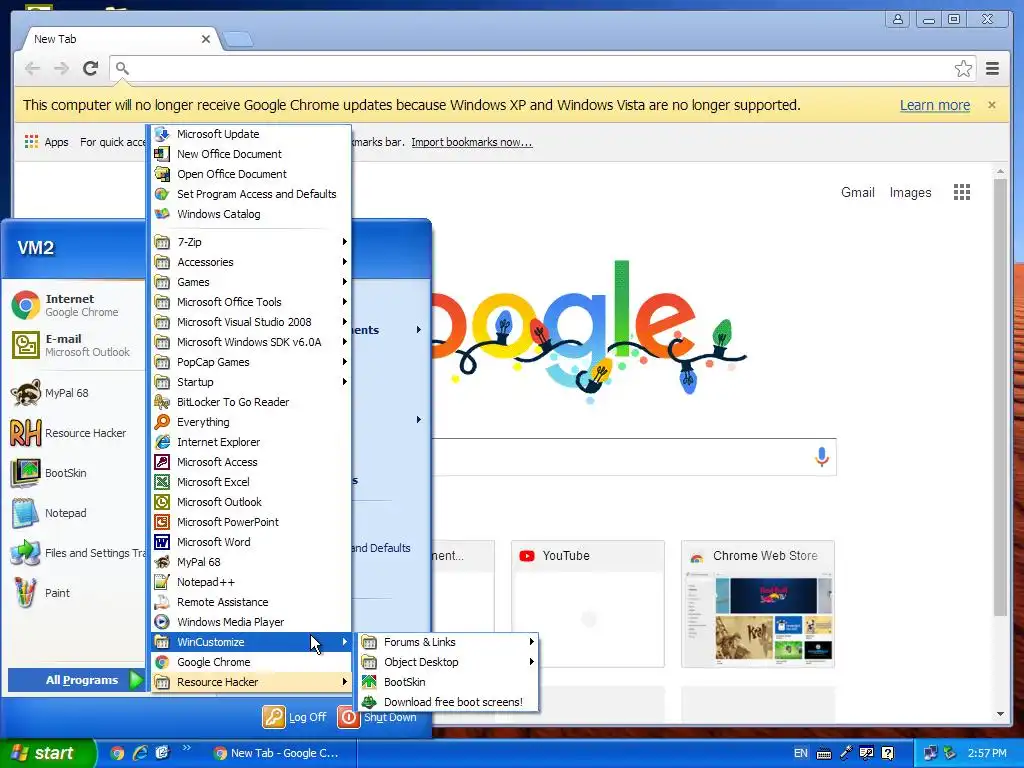This screenshot has width=1024, height=768.
Task: Open Gmail link
Action: 857,193
